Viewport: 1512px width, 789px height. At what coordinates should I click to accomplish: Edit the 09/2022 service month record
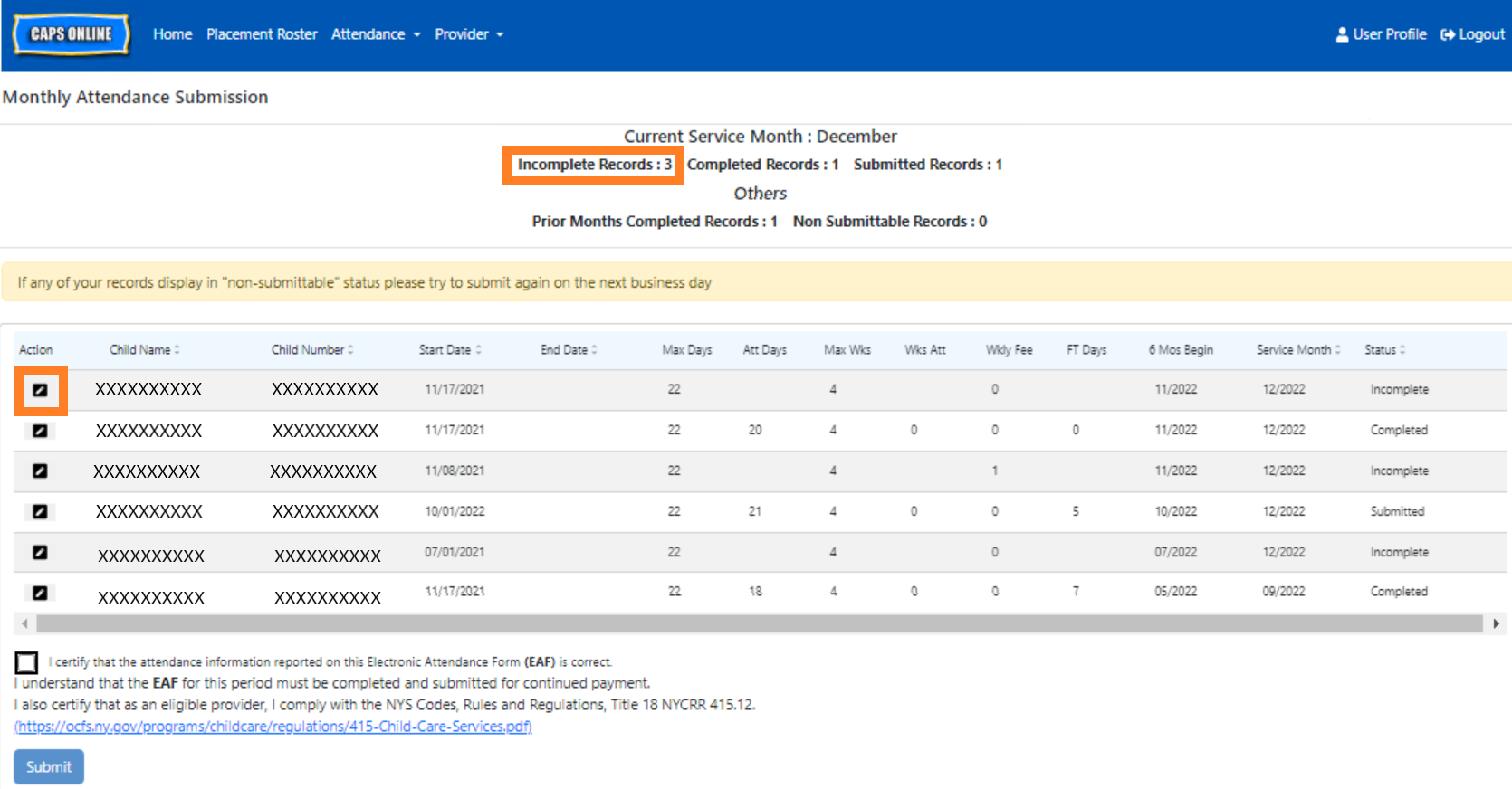[x=40, y=593]
